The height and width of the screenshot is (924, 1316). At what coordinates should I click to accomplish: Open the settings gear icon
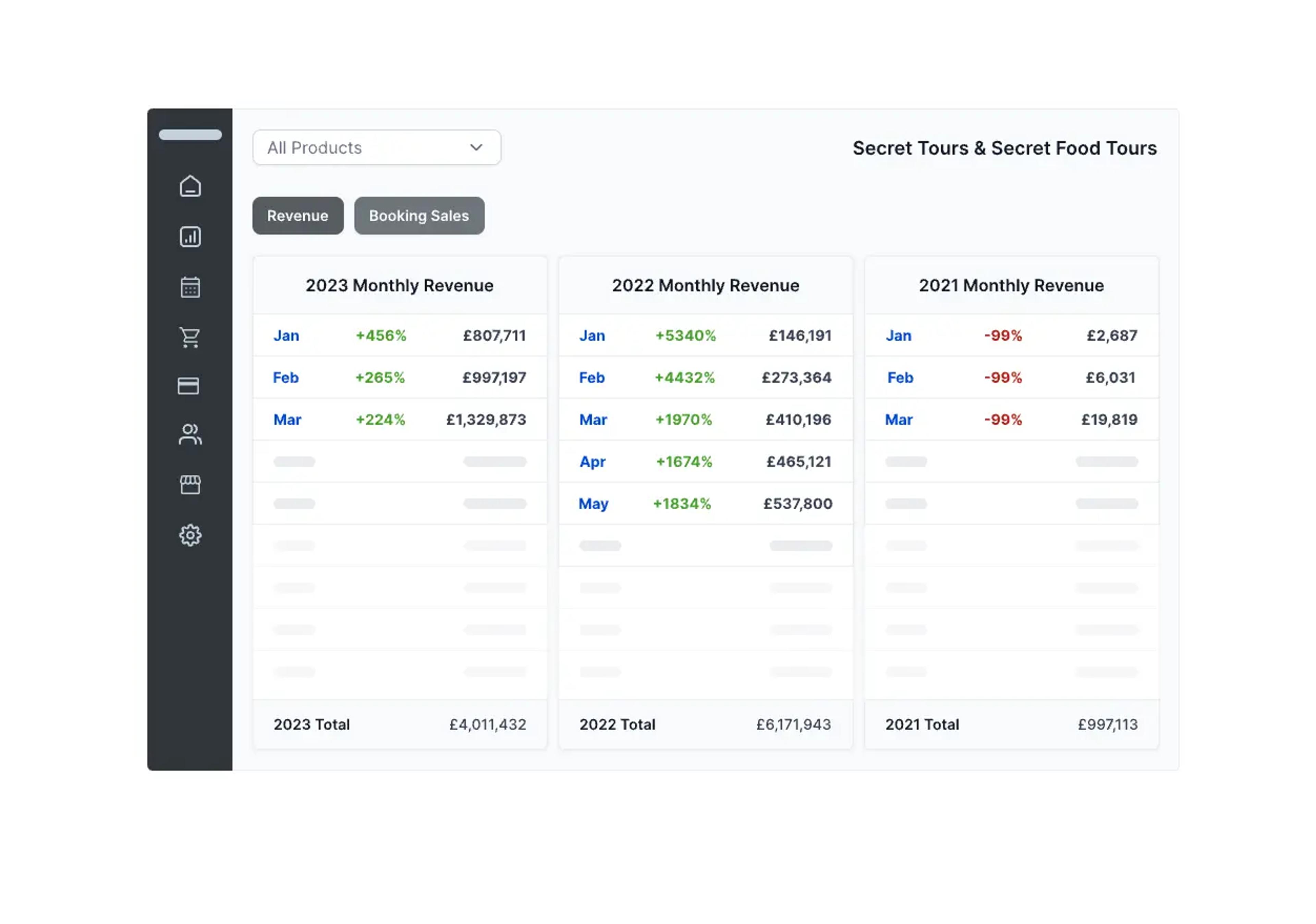190,535
